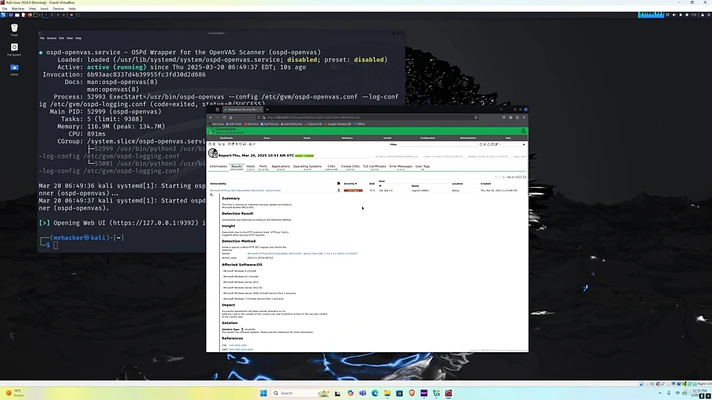Open the Error Messages report tab
The height and width of the screenshot is (400, 712).
coord(401,166)
